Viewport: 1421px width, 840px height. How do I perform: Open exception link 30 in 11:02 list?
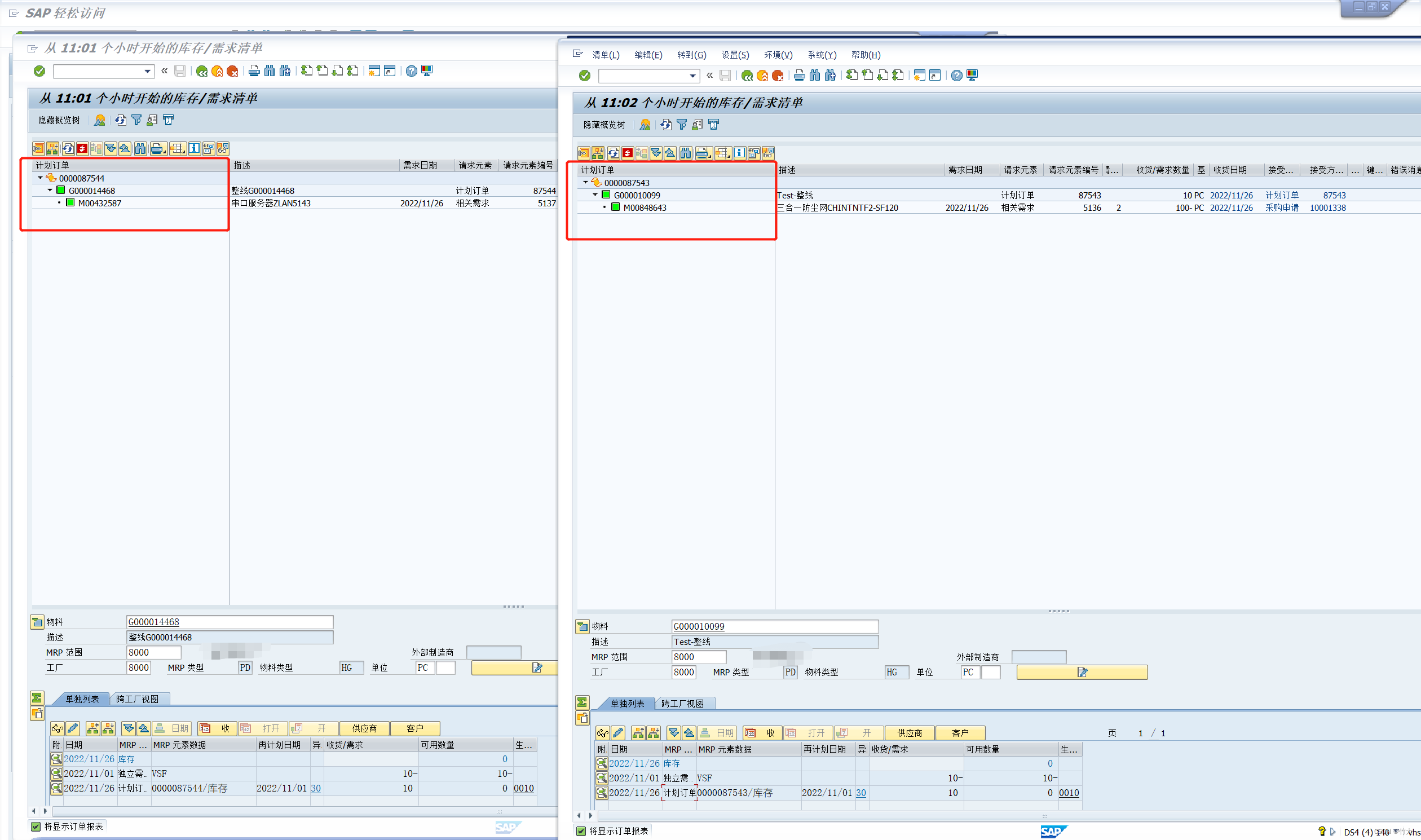pos(860,793)
